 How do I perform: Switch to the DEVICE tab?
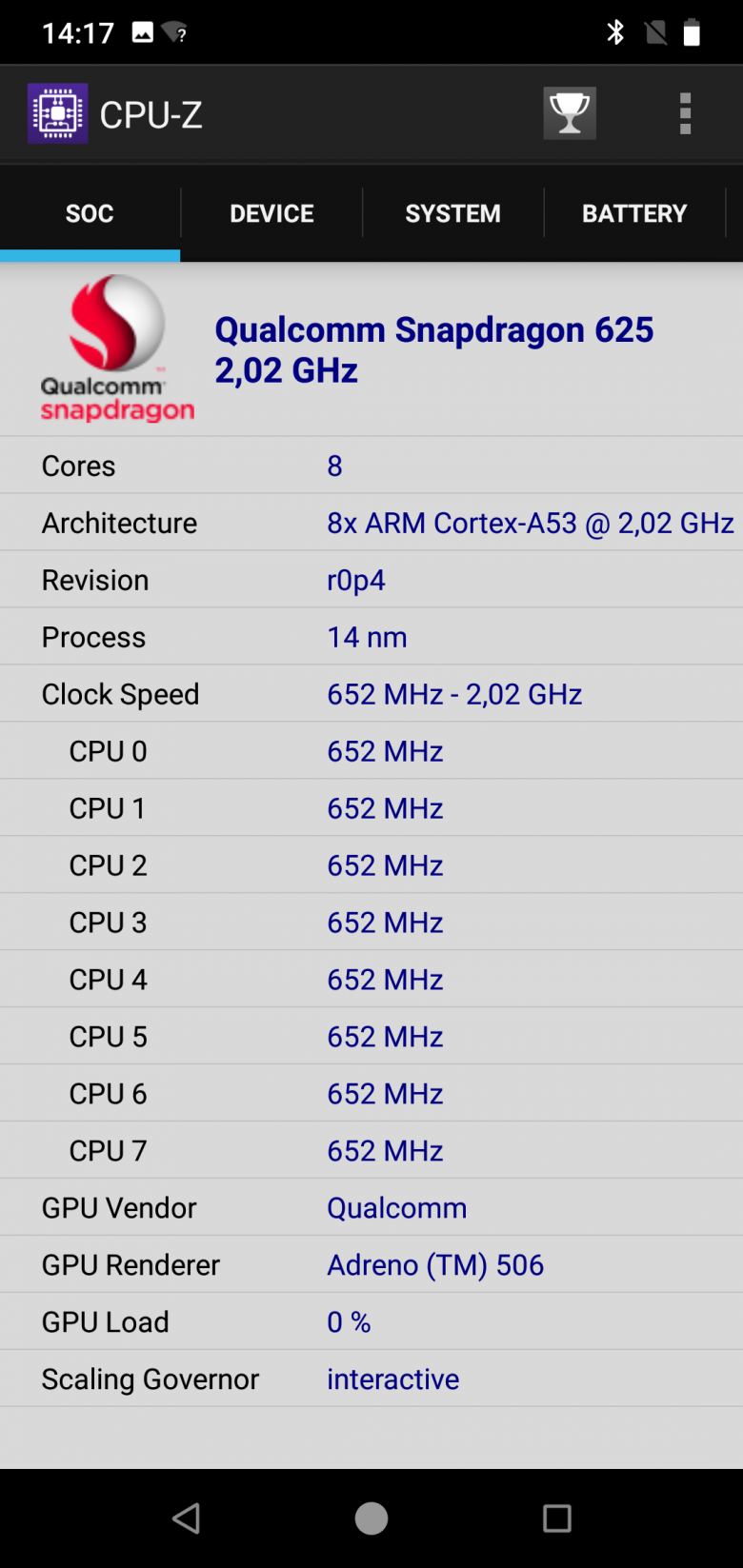(x=271, y=213)
